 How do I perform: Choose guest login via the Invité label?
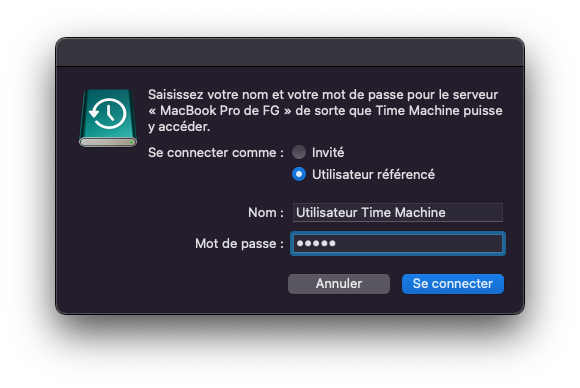[x=328, y=152]
